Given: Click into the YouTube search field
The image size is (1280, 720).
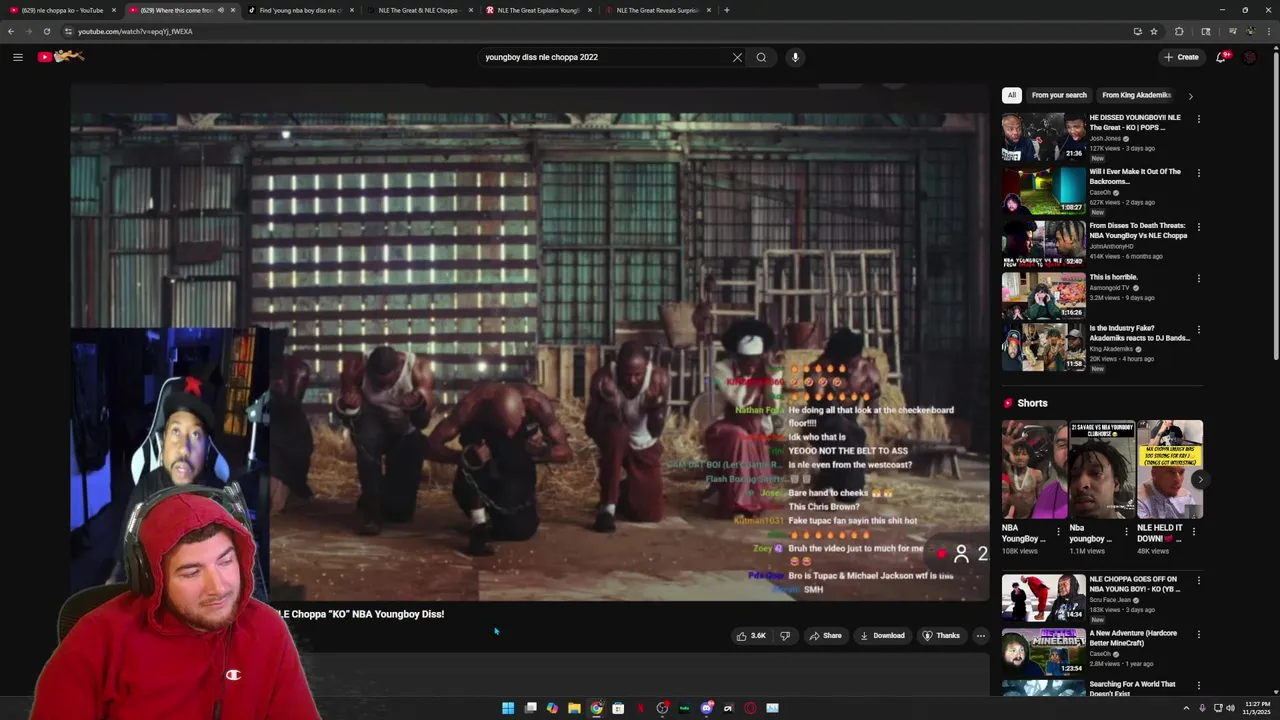Looking at the screenshot, I should [605, 57].
